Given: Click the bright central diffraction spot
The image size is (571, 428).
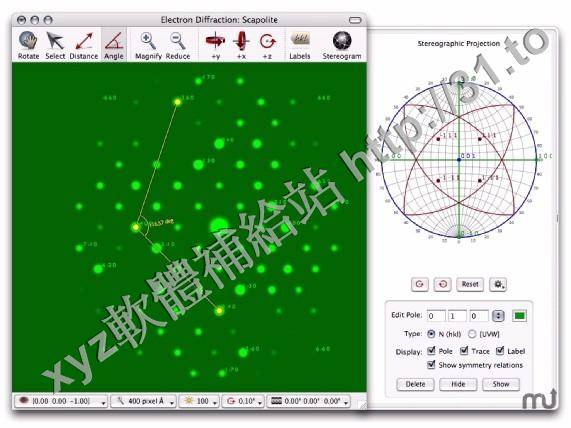Looking at the screenshot, I should pyautogui.click(x=219, y=226).
